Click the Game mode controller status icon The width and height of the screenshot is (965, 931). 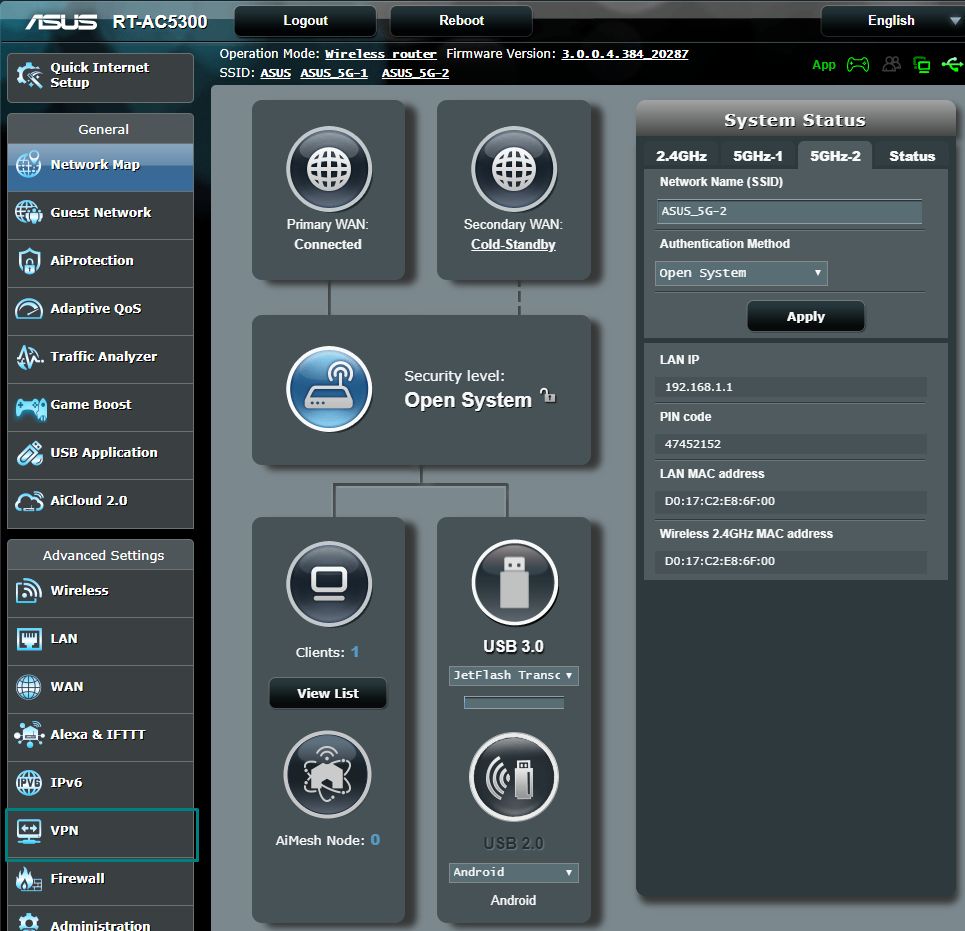click(858, 64)
